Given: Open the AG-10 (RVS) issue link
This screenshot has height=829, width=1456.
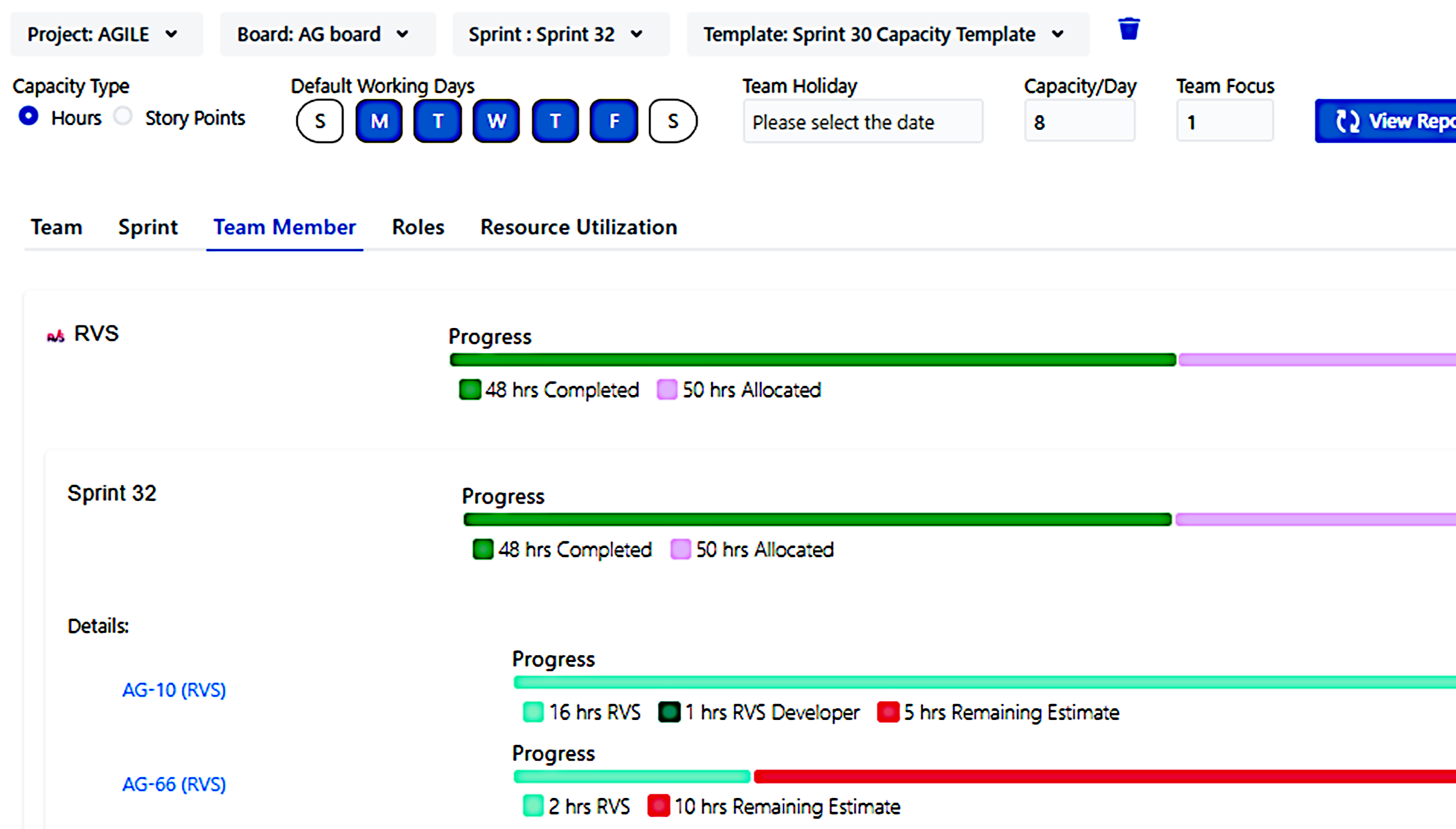Looking at the screenshot, I should click(174, 690).
